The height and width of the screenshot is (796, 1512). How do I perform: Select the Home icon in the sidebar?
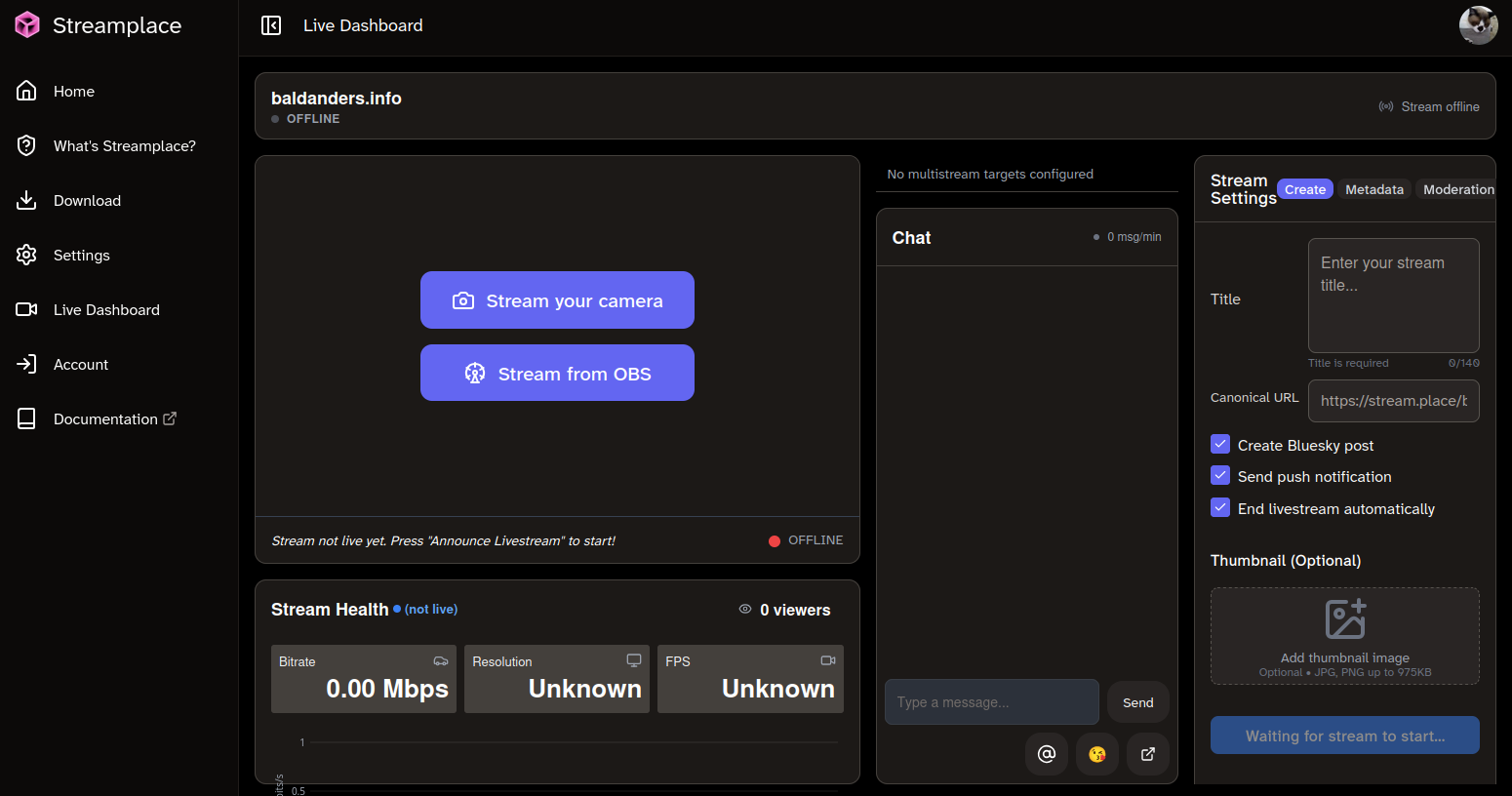26,91
